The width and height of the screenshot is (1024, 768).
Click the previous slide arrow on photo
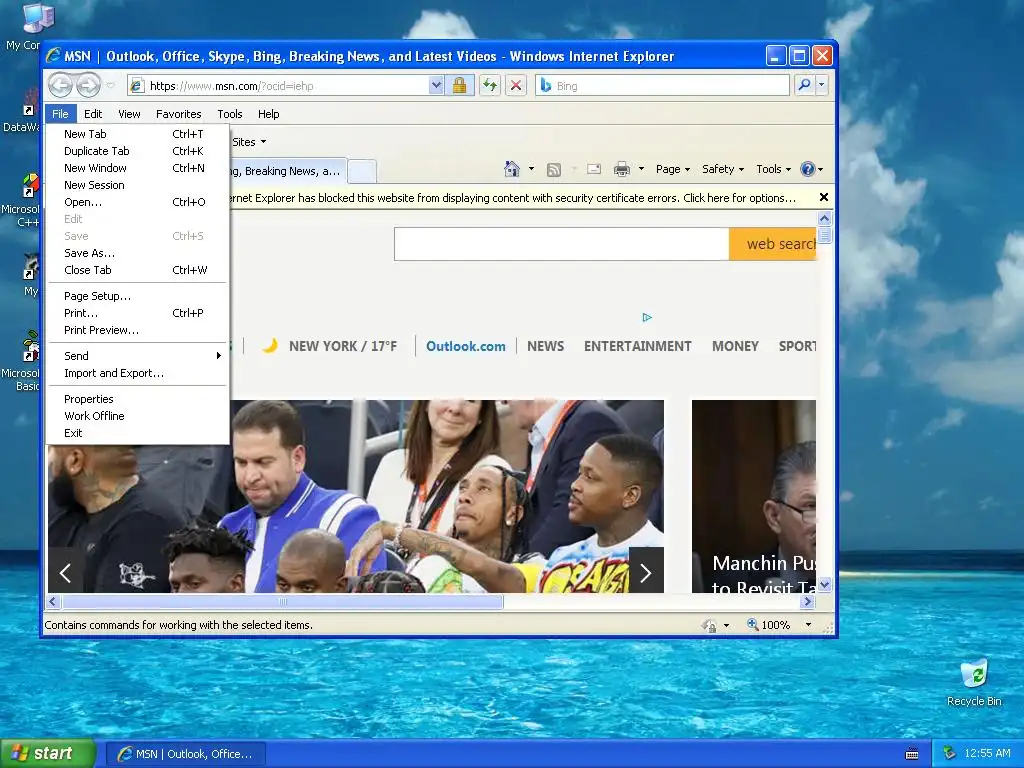65,573
